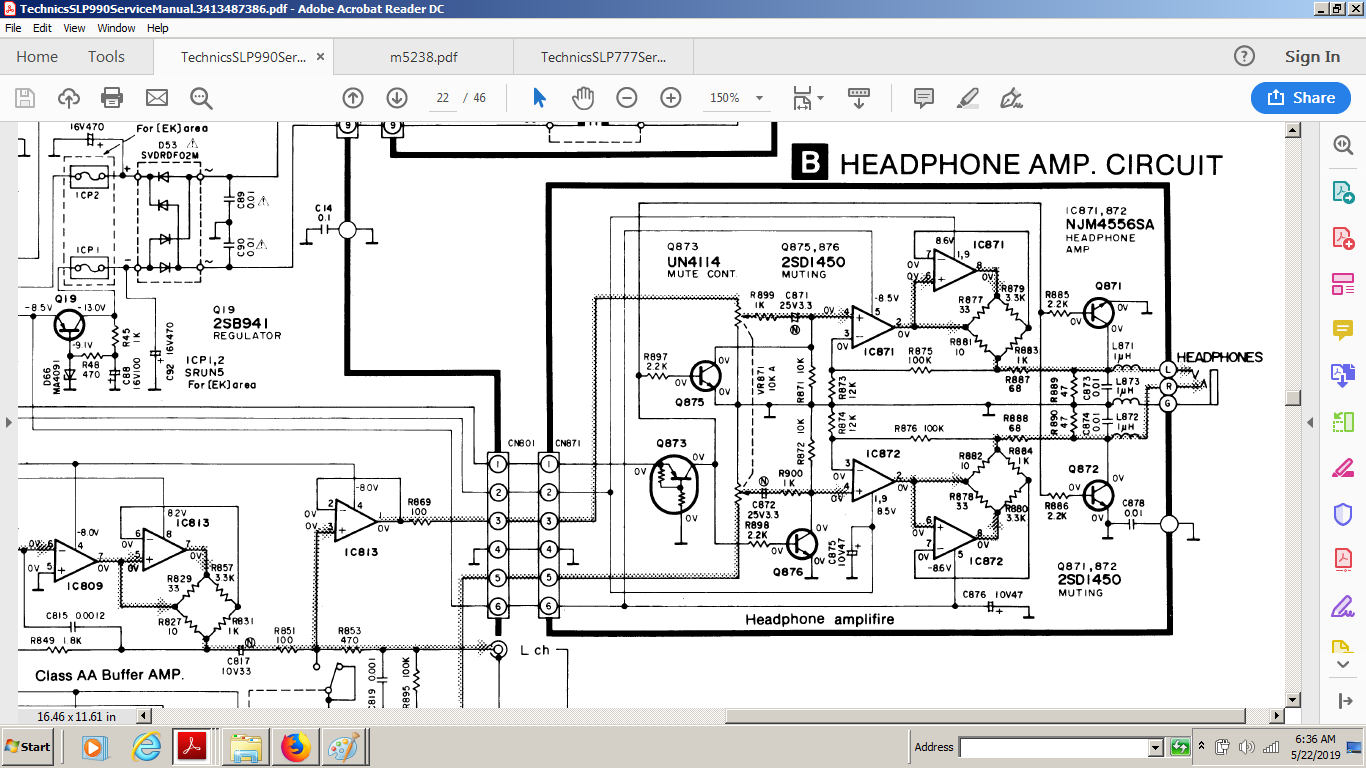Print the document with printer icon
The image size is (1366, 768).
112,98
